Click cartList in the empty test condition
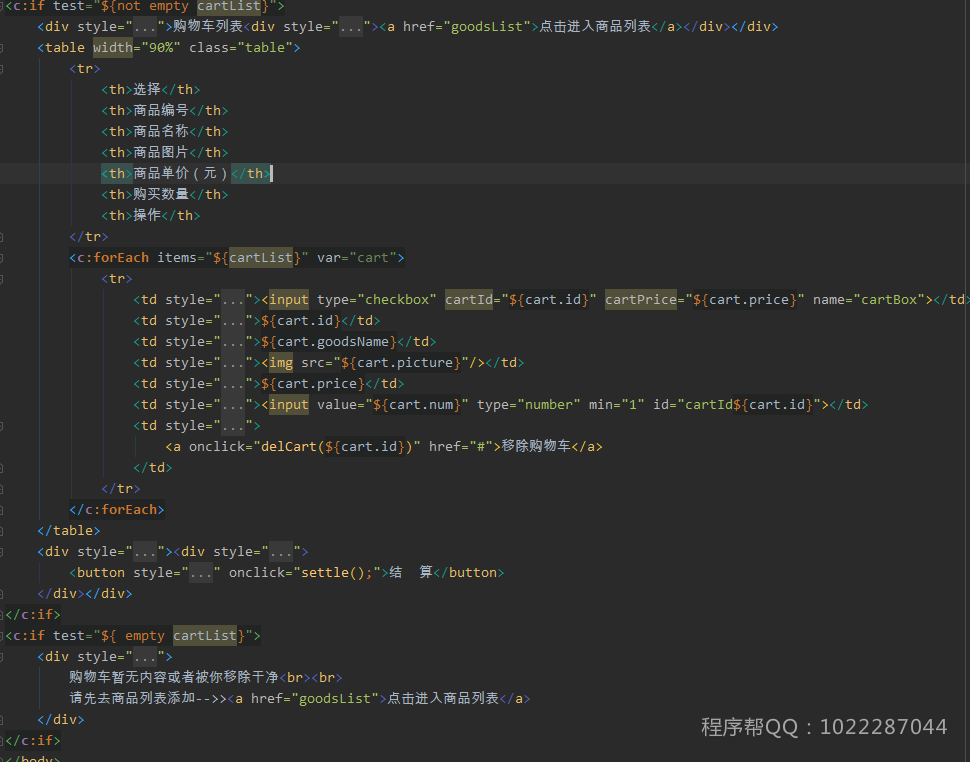This screenshot has height=762, width=970. [205, 636]
